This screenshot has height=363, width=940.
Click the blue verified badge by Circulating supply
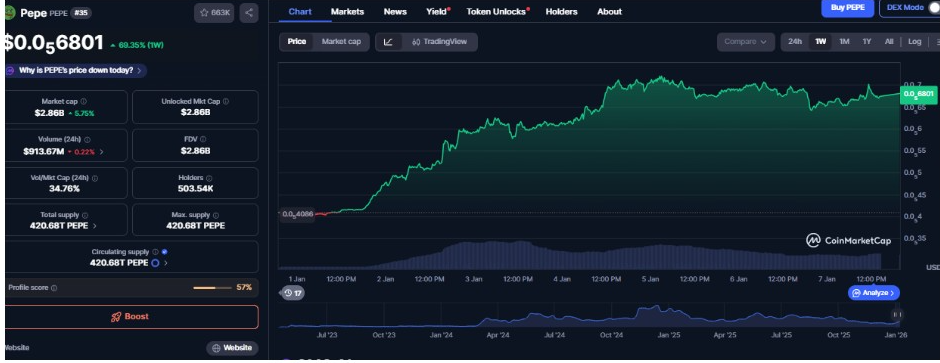164,252
